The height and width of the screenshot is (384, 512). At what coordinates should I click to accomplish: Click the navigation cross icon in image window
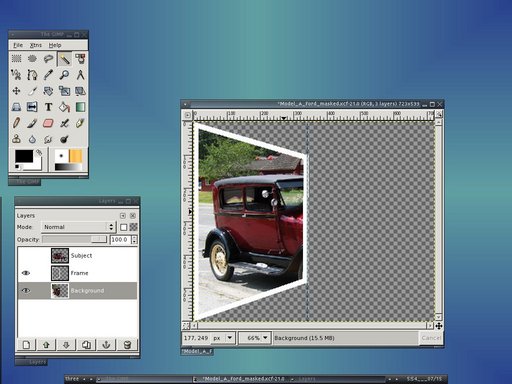click(439, 326)
